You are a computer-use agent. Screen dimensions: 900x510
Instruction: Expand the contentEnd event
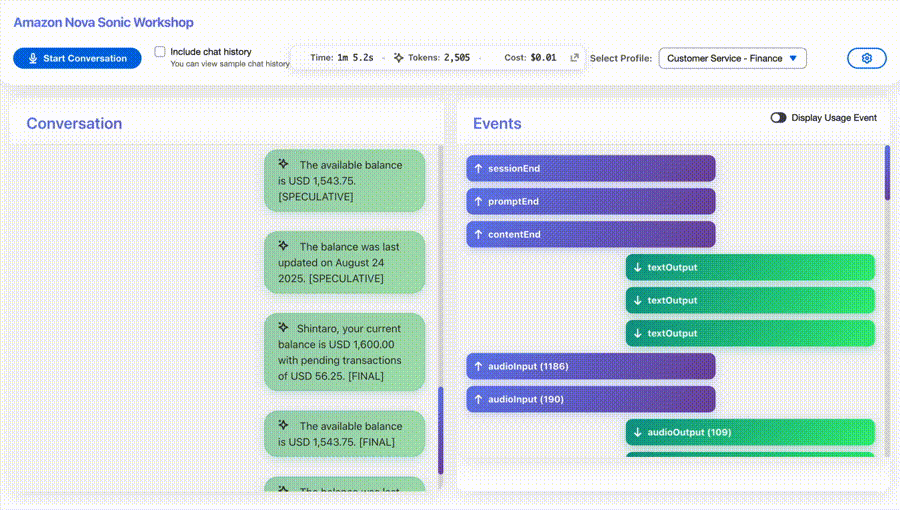pos(591,234)
